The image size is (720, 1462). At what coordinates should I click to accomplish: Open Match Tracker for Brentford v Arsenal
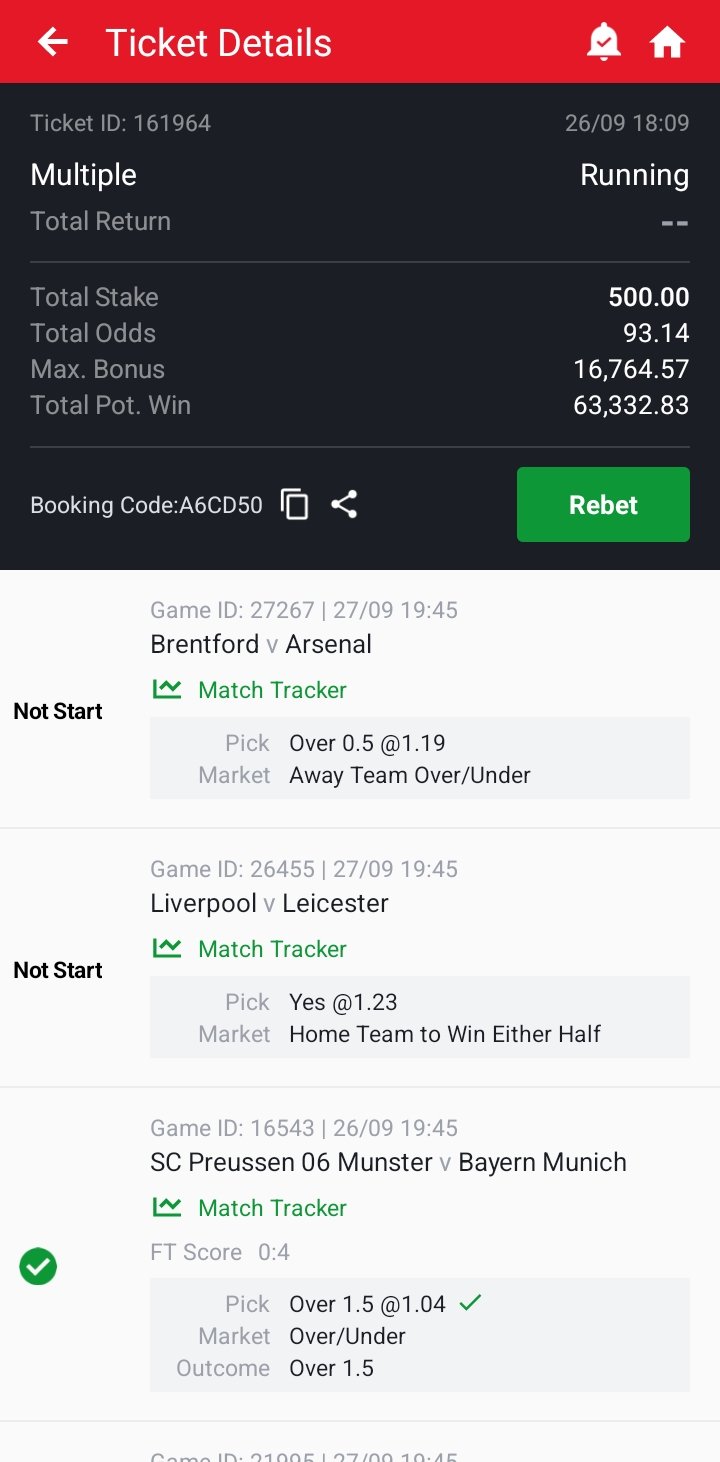(x=272, y=690)
